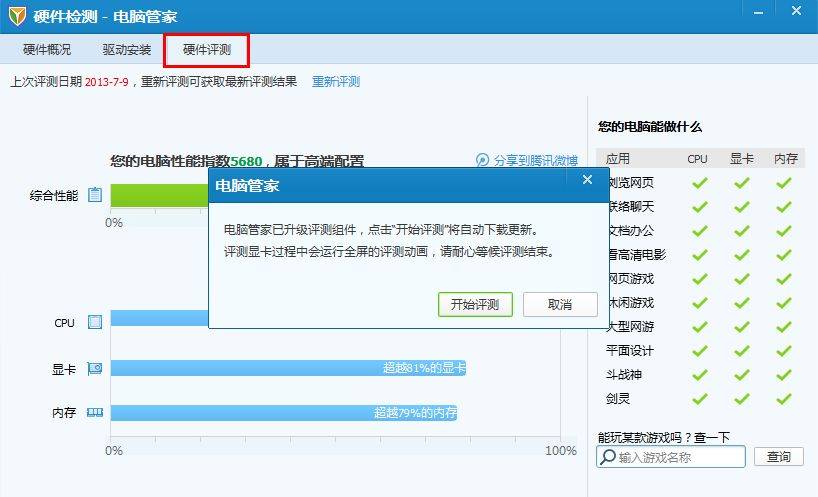Click the Tencent PC Manager shield logo

click(x=17, y=16)
